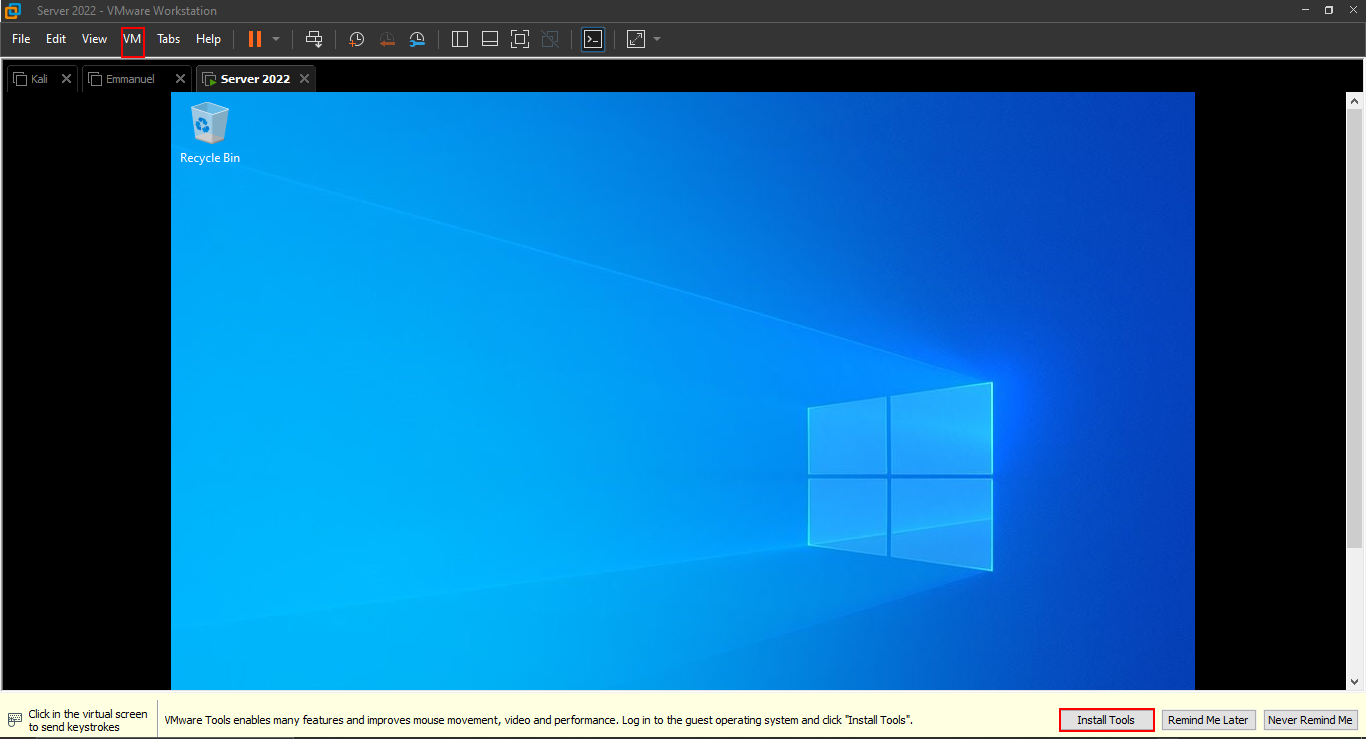Enter full screen mode
Viewport: 1366px width, 739px height.
point(520,39)
